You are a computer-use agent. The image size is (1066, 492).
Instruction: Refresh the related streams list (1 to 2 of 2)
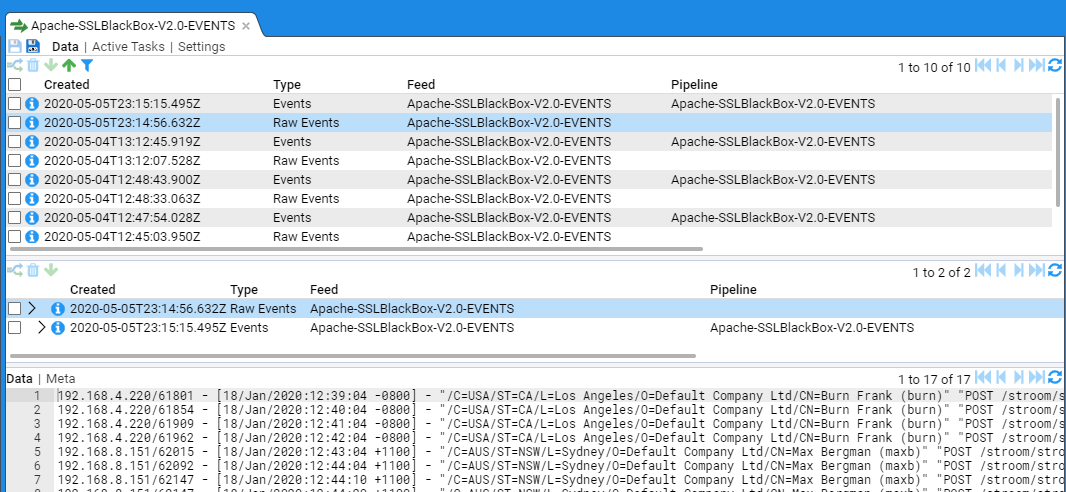(x=1055, y=271)
